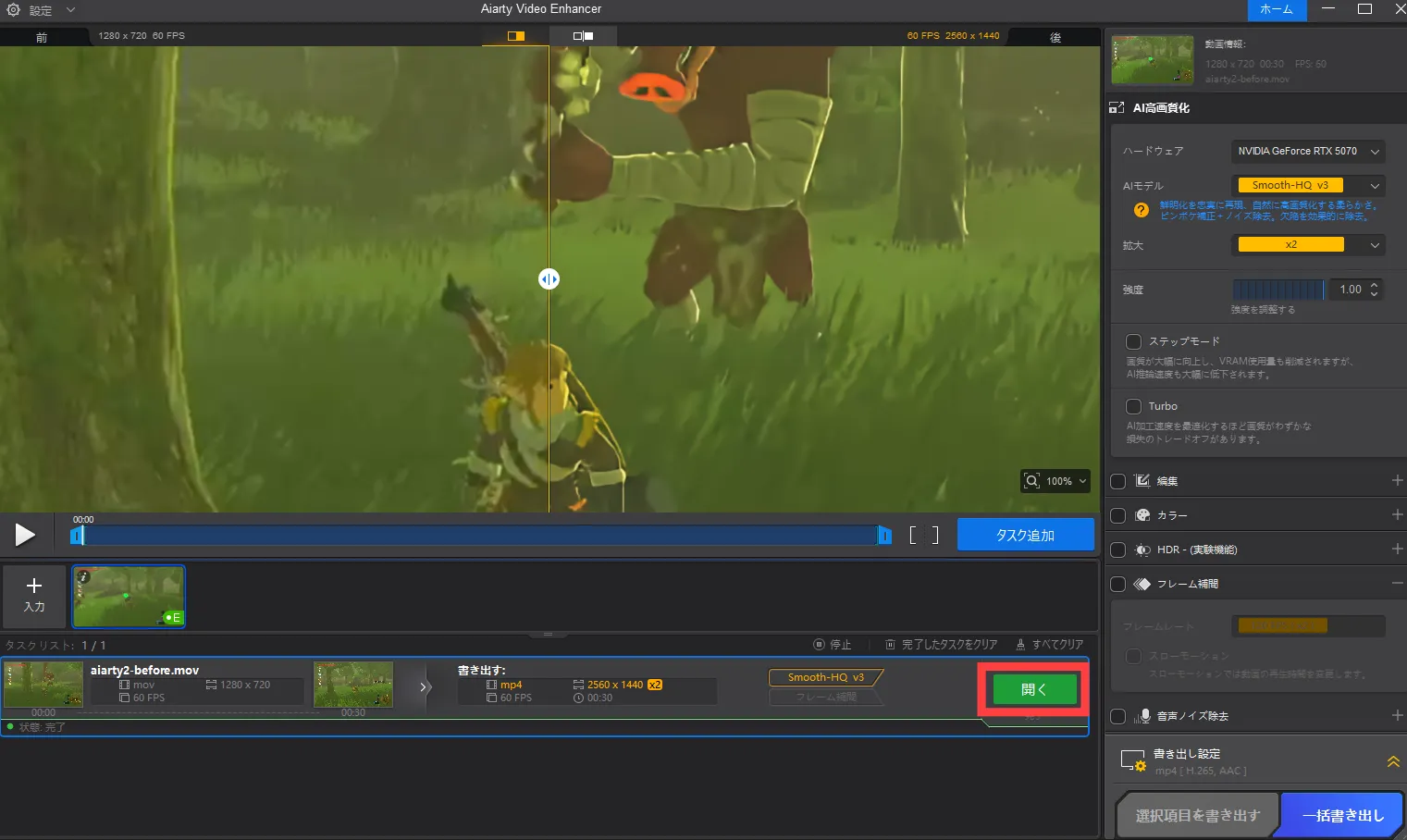Click the split-view compare handle icon
The width and height of the screenshot is (1407, 840).
[x=549, y=279]
